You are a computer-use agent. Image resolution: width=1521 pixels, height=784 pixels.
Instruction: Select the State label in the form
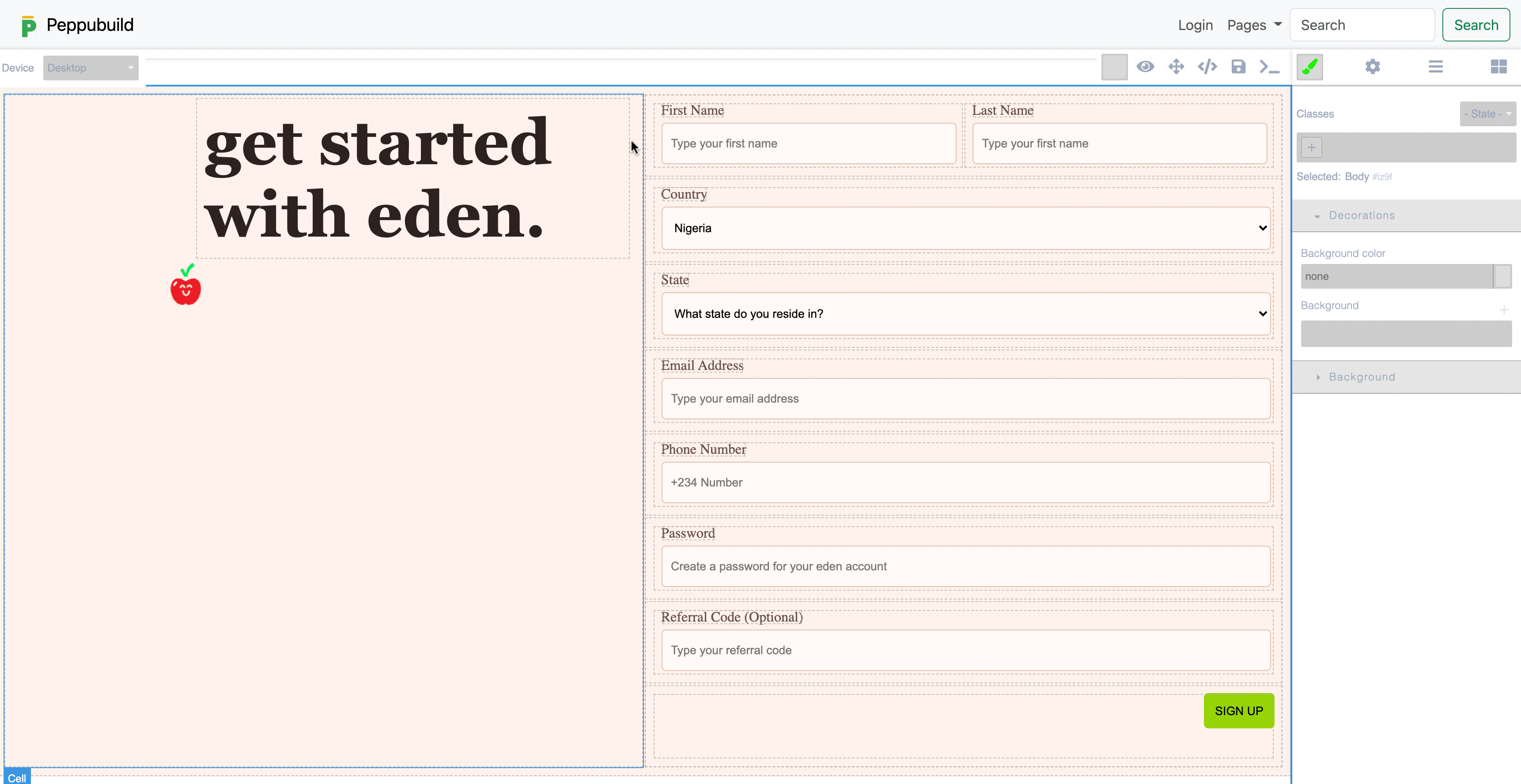pyautogui.click(x=675, y=280)
